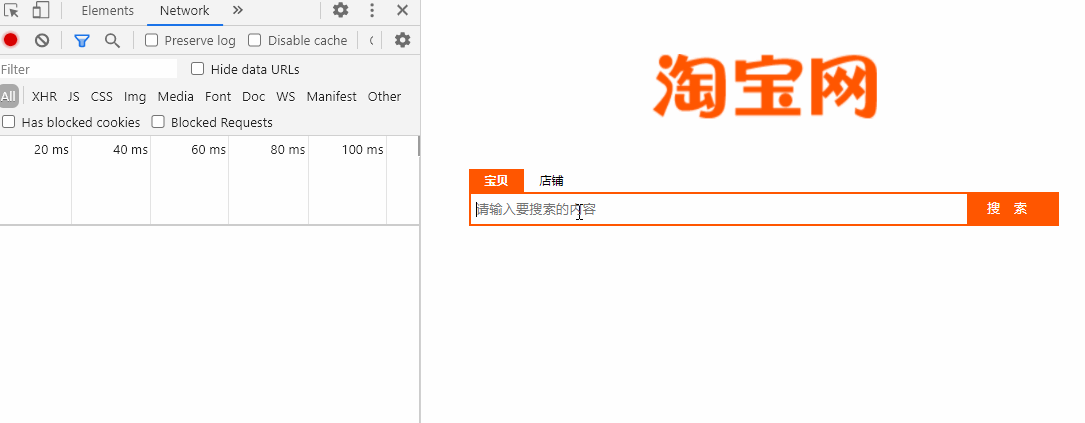1085x423 pixels.
Task: Filter requests by Font
Action: [218, 96]
